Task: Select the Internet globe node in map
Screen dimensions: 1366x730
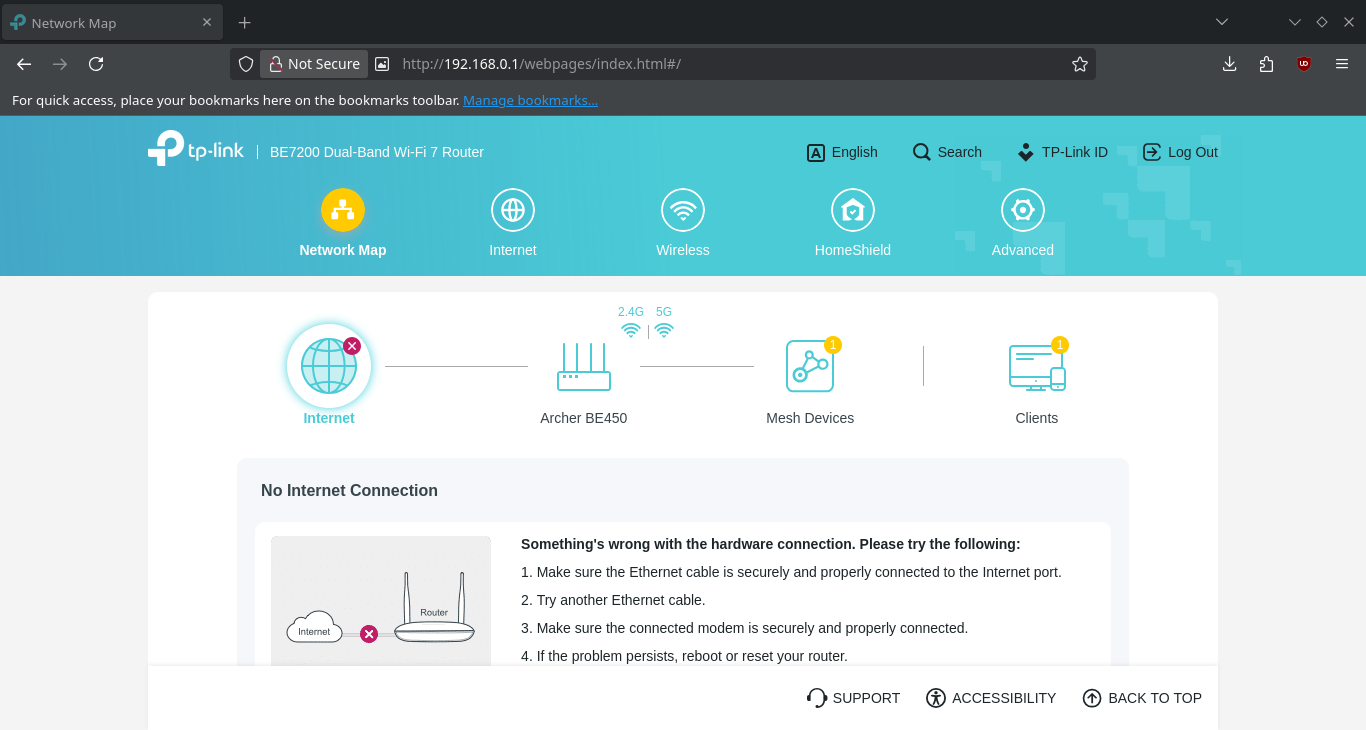Action: pyautogui.click(x=329, y=366)
